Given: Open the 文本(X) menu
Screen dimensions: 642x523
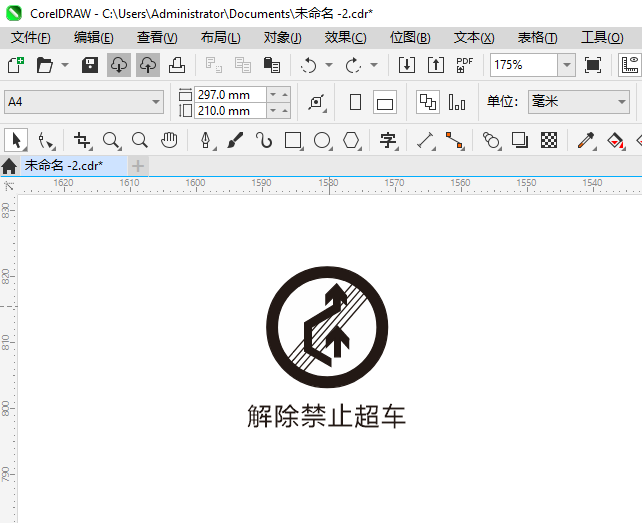Looking at the screenshot, I should point(474,38).
